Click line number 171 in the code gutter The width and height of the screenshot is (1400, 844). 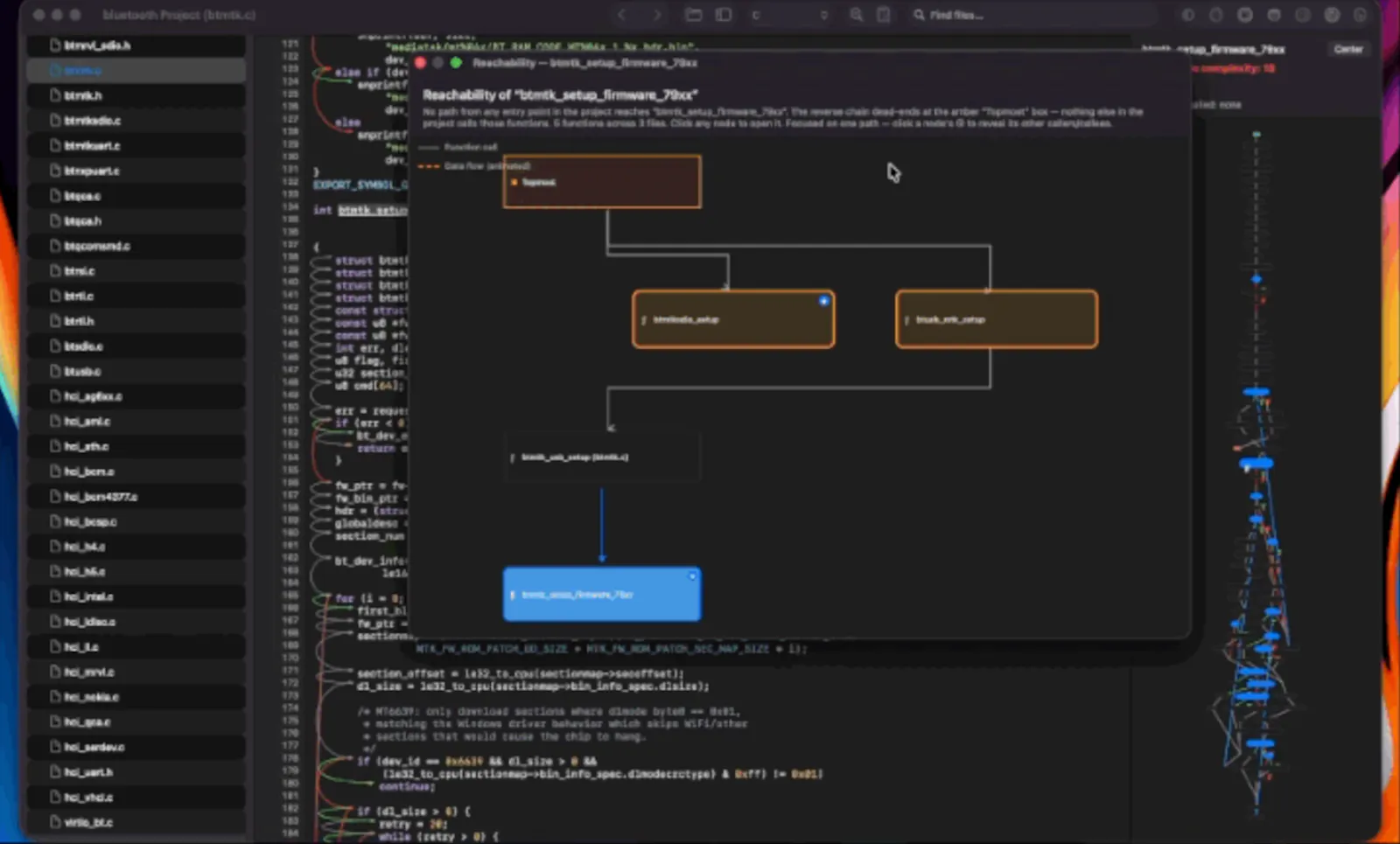tap(290, 670)
